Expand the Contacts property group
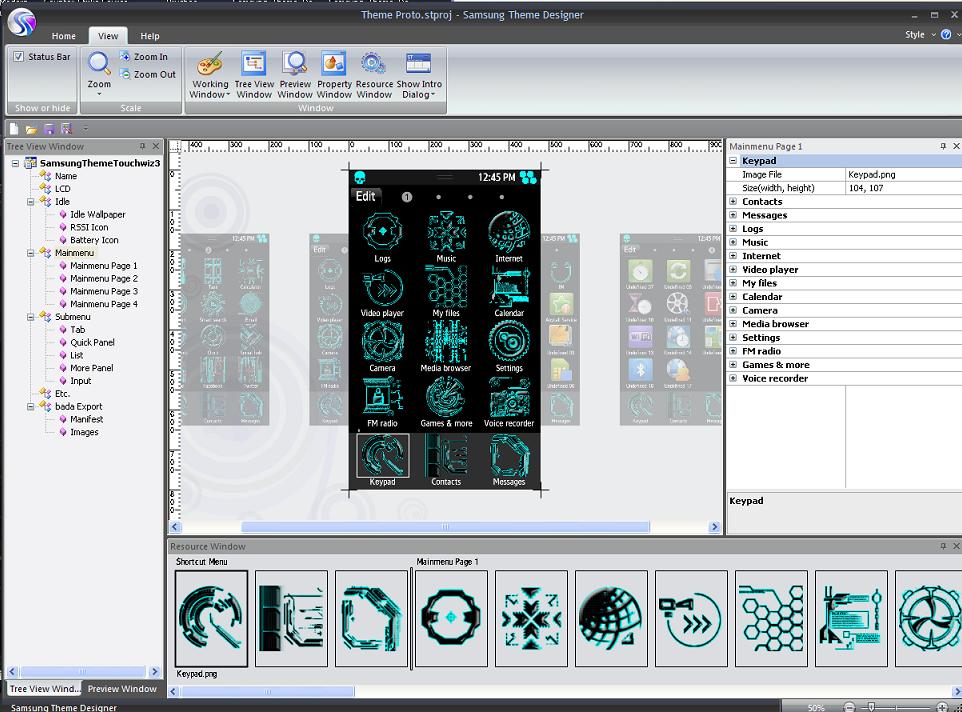Image resolution: width=962 pixels, height=712 pixels. click(733, 201)
